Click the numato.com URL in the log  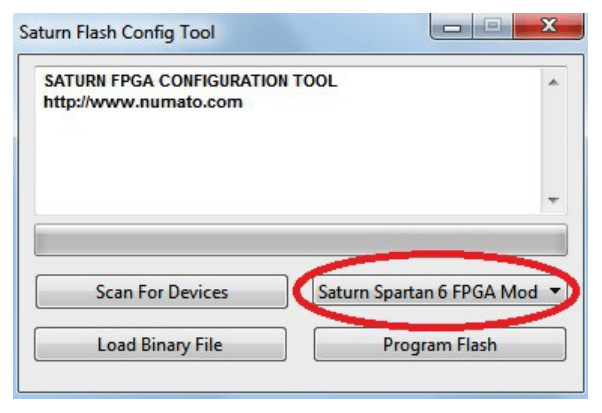point(143,101)
